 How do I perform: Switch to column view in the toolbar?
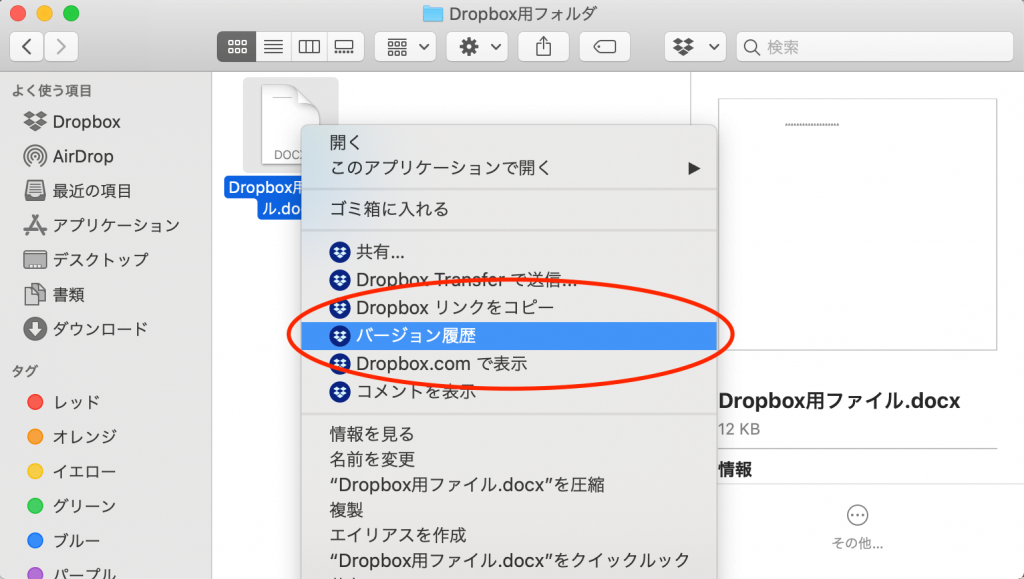pos(309,47)
